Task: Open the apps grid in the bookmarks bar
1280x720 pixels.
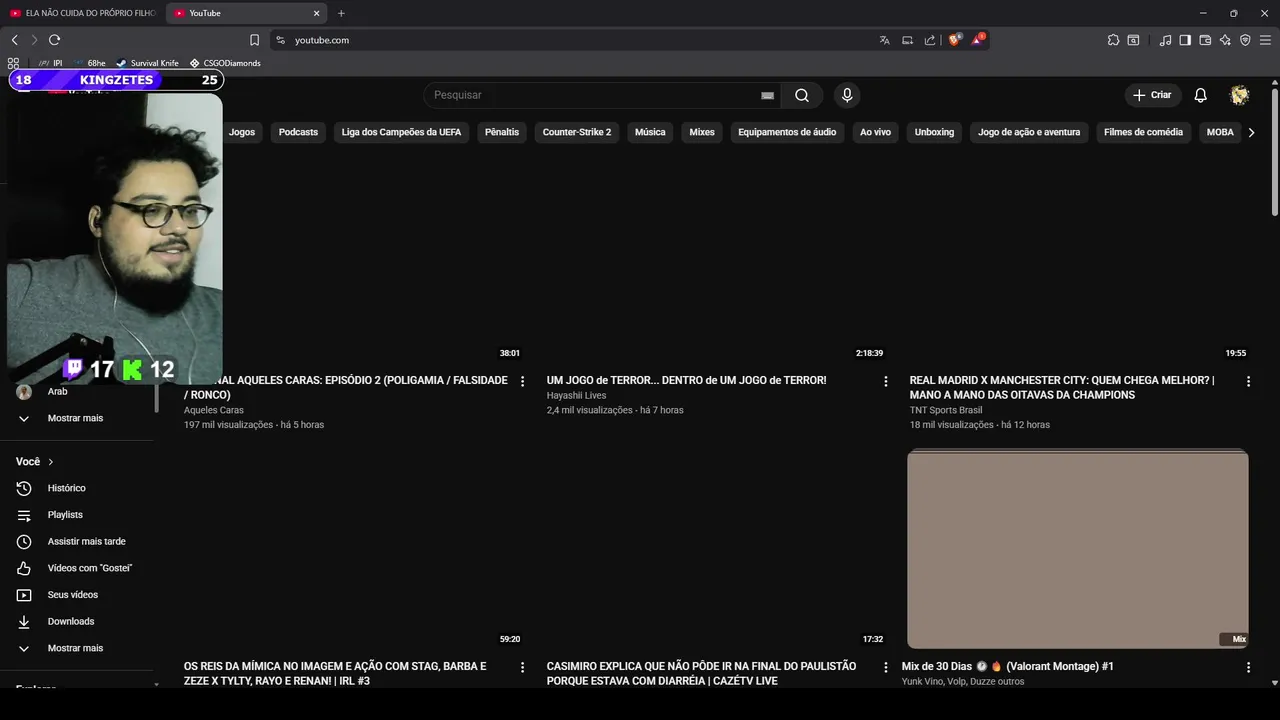Action: tap(13, 63)
